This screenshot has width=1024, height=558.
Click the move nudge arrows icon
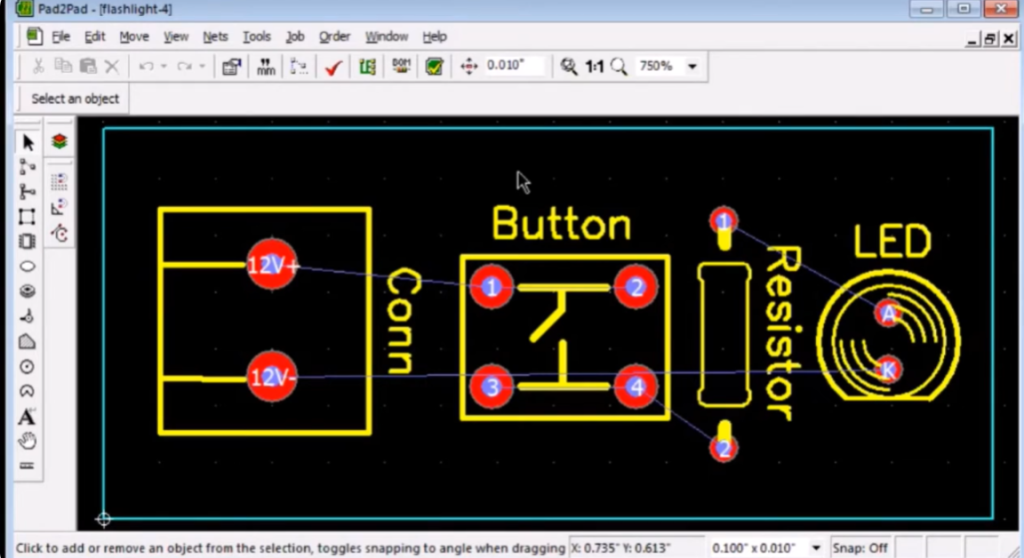point(469,66)
